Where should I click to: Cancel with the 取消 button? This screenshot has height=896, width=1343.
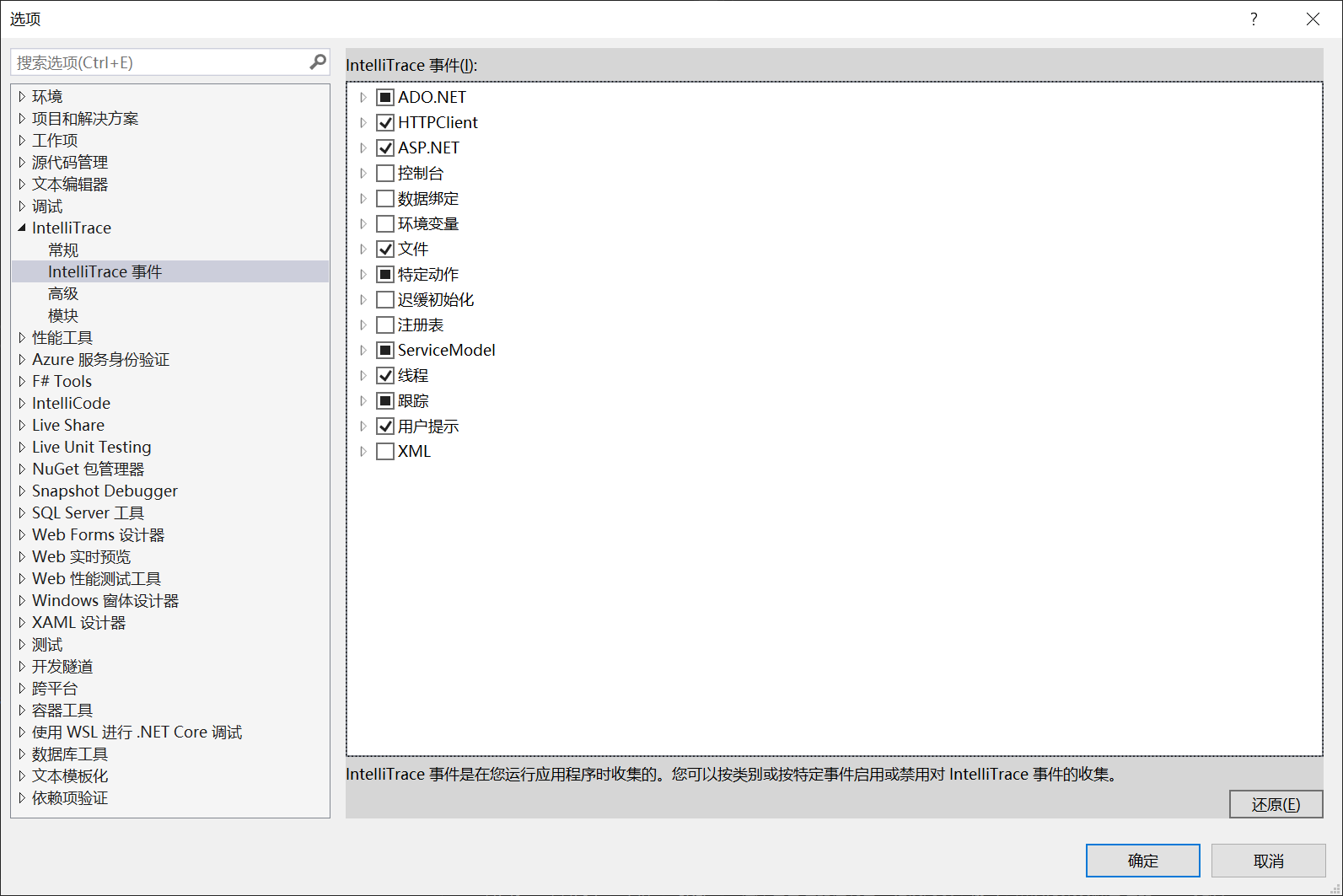pyautogui.click(x=1268, y=861)
